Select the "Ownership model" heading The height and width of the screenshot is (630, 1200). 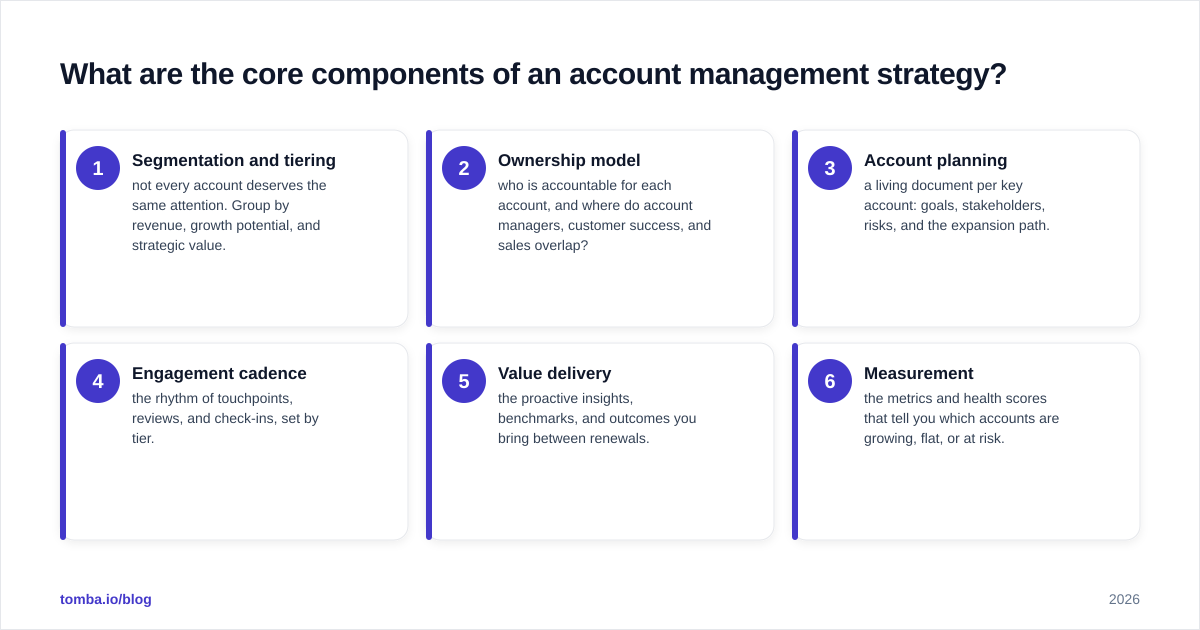pos(569,160)
